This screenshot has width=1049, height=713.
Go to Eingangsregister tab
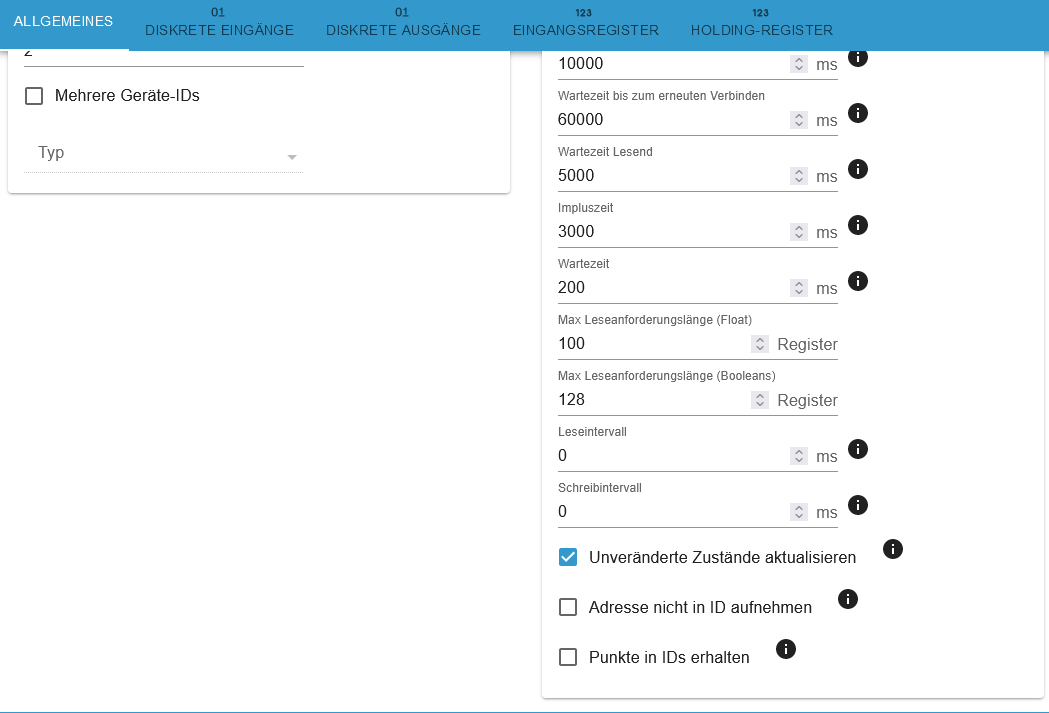pyautogui.click(x=586, y=23)
